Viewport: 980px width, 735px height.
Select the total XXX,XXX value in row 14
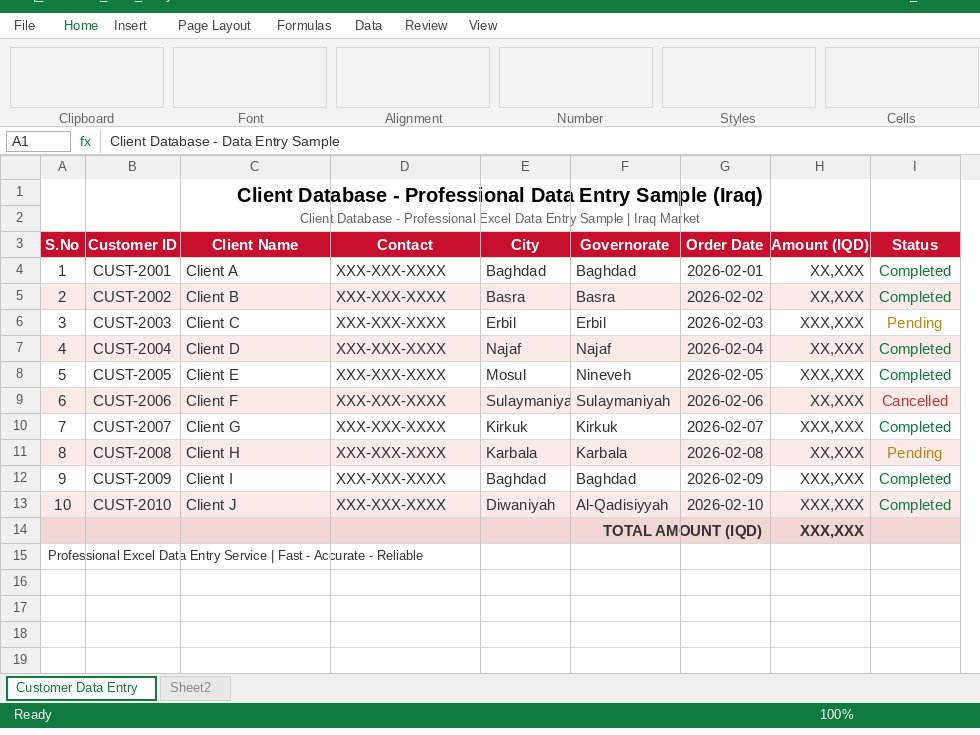pos(820,531)
